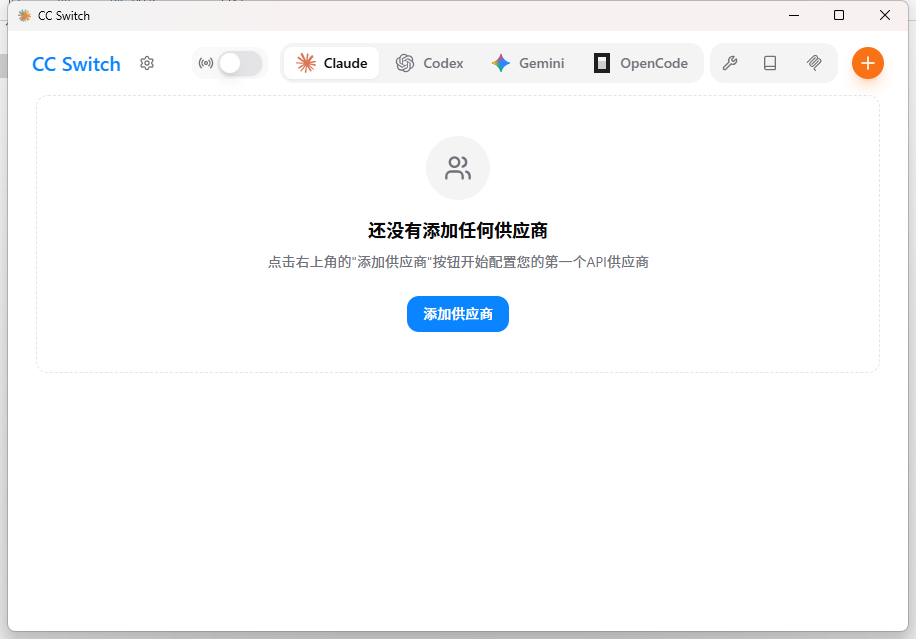
Task: Select the Claude tab
Action: click(332, 63)
